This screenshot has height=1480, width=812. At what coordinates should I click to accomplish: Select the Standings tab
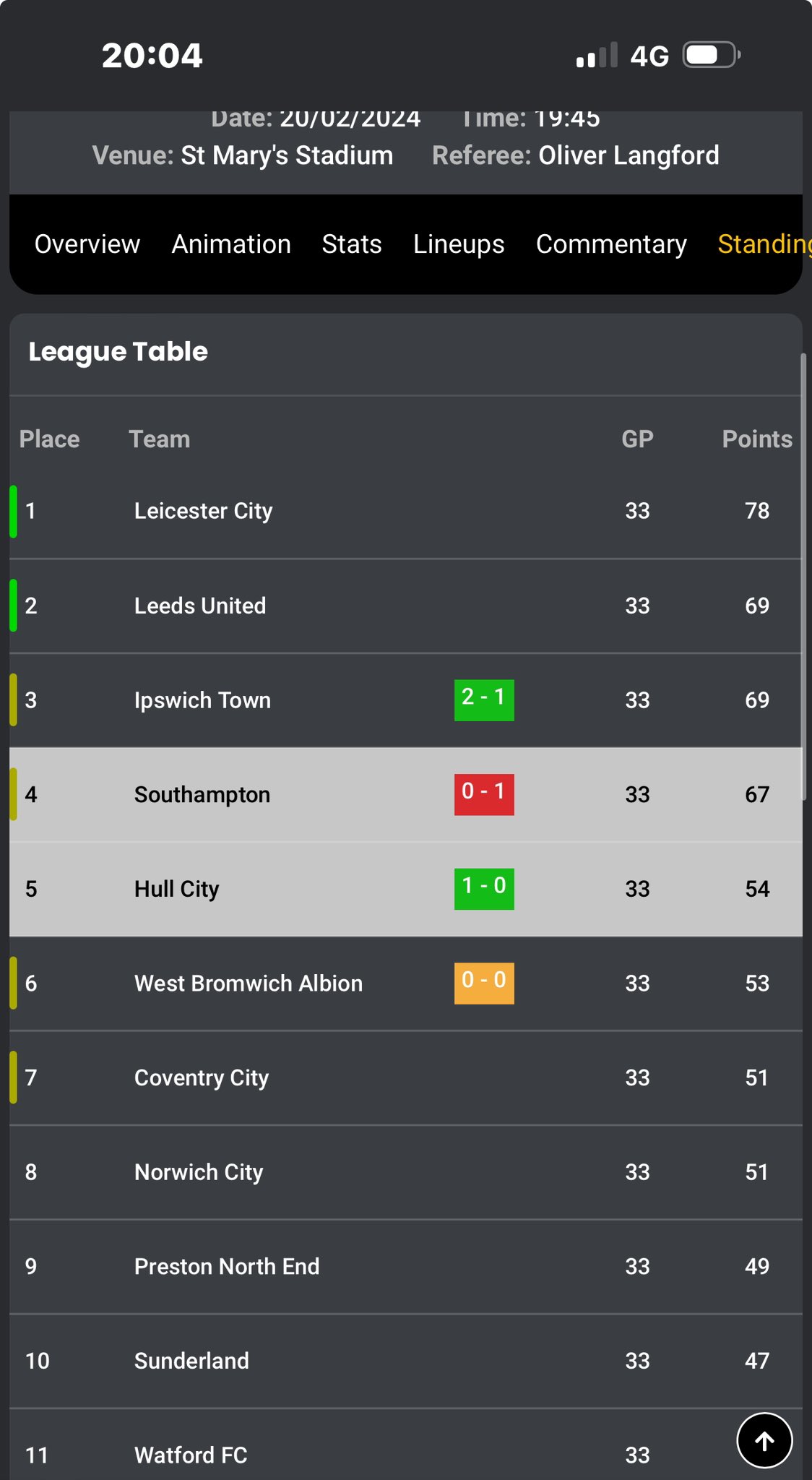[764, 244]
